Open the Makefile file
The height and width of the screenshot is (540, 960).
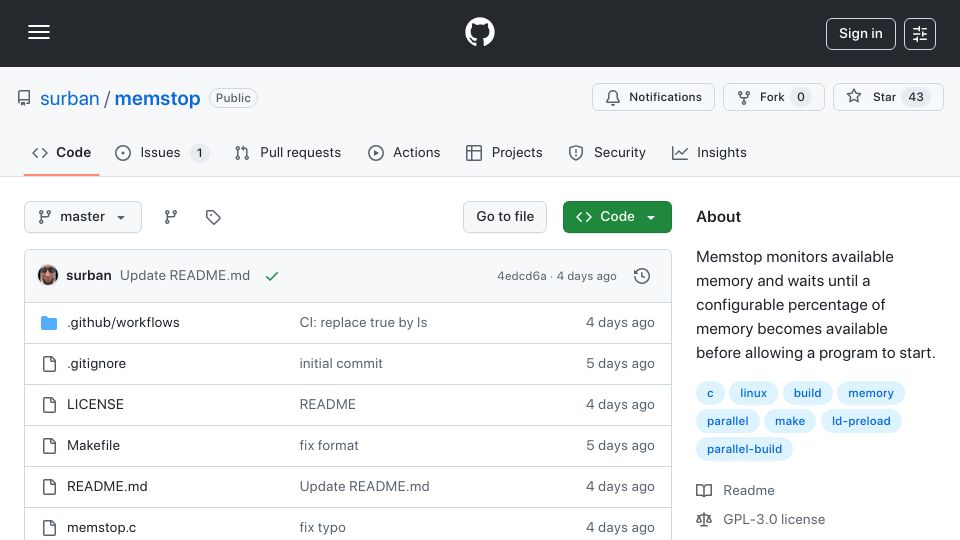pos(93,446)
